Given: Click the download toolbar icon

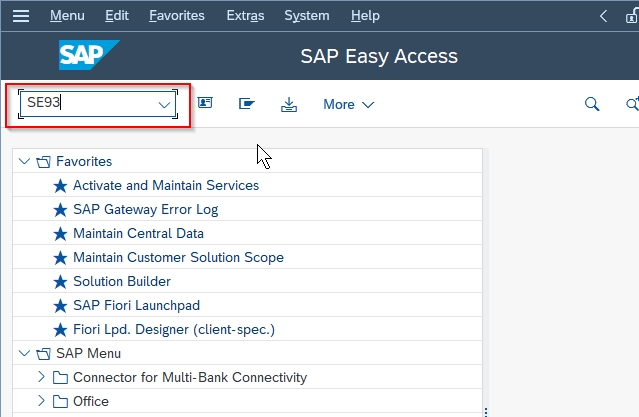Looking at the screenshot, I should [289, 104].
